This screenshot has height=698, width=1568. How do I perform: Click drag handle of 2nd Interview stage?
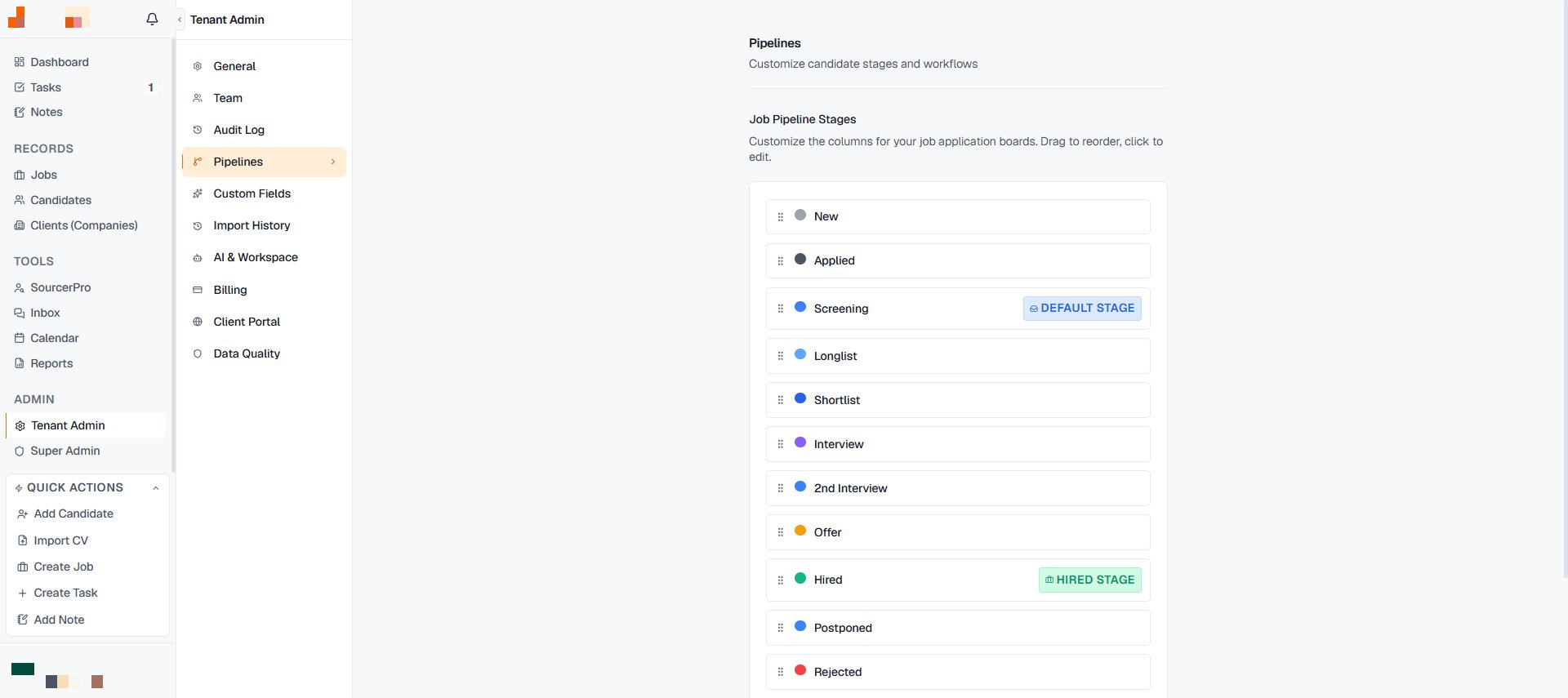point(781,488)
